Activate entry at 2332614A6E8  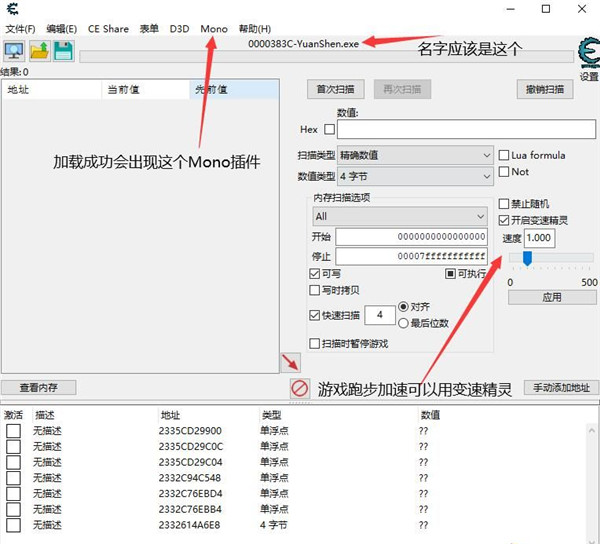(x=13, y=525)
